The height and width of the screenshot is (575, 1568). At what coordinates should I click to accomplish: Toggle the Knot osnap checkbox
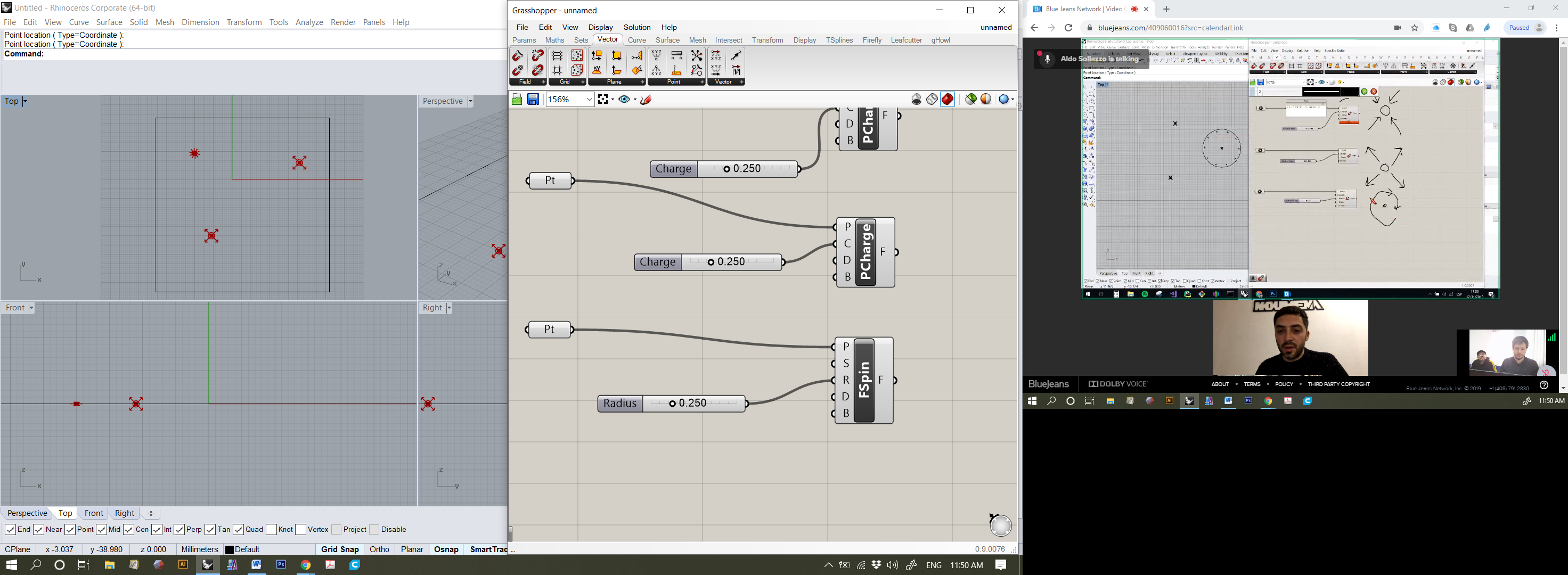pyautogui.click(x=272, y=529)
